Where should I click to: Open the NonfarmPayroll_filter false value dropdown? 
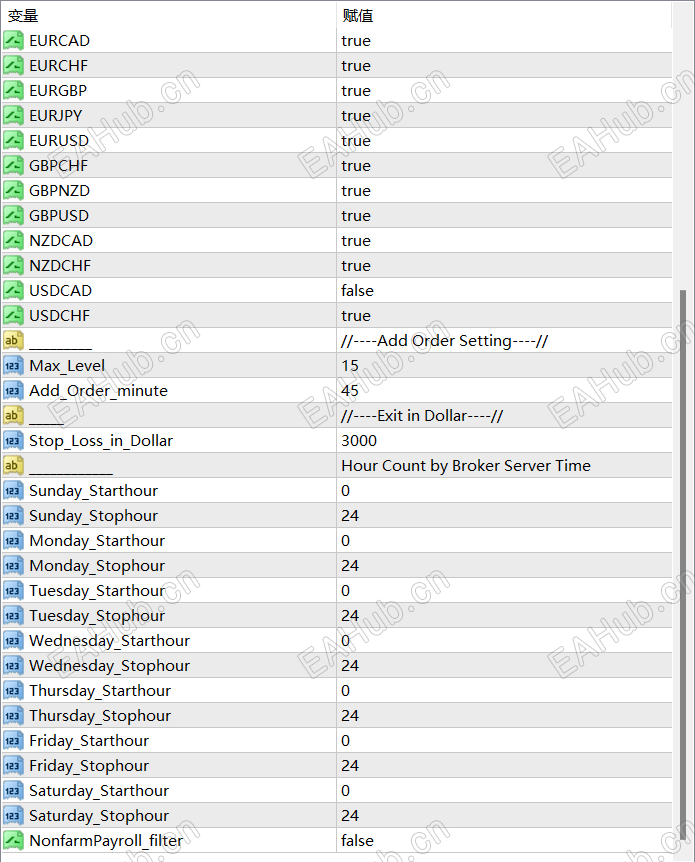click(504, 841)
